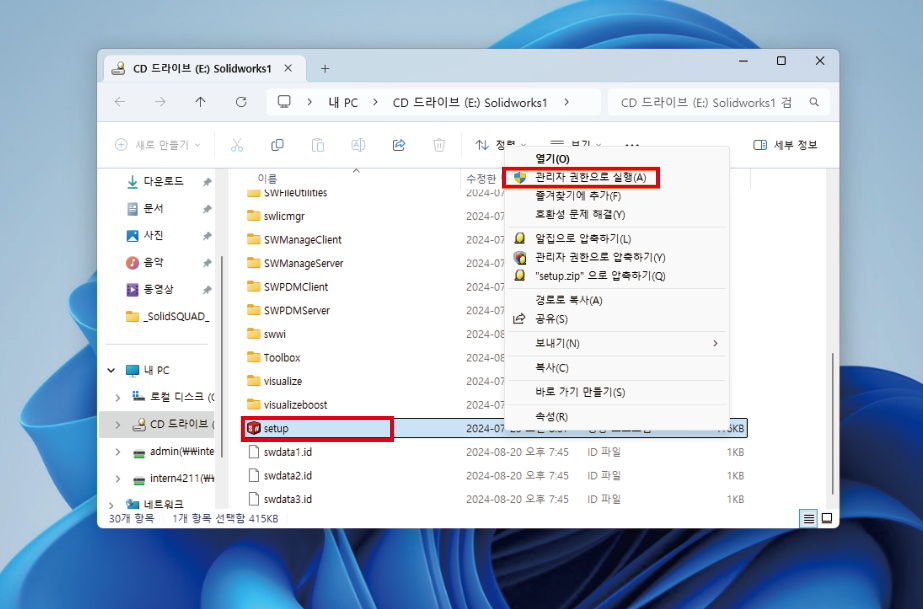The width and height of the screenshot is (923, 609).
Task: Choose 호환성 문제 해결(Y)
Action: tap(616, 215)
